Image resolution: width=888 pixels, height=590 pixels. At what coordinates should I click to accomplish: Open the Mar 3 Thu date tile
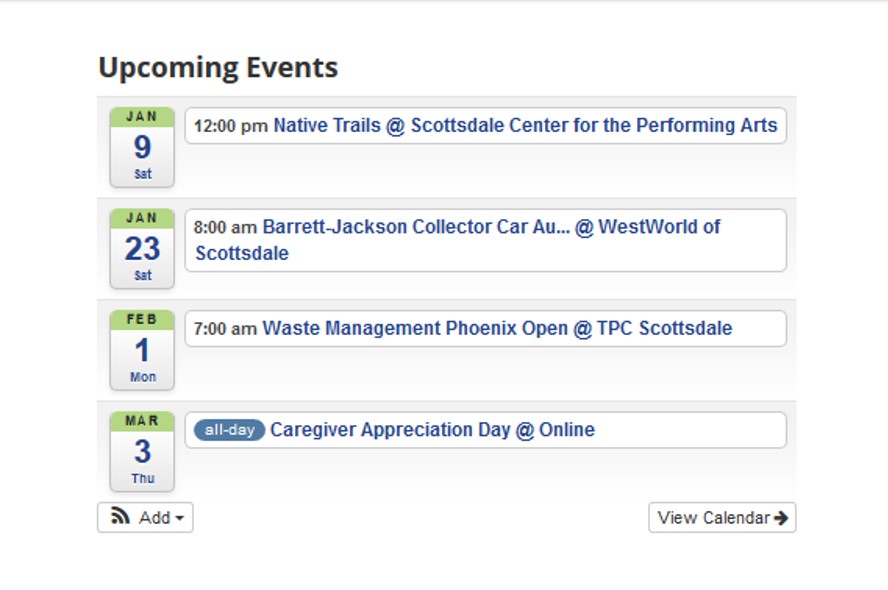coord(142,451)
